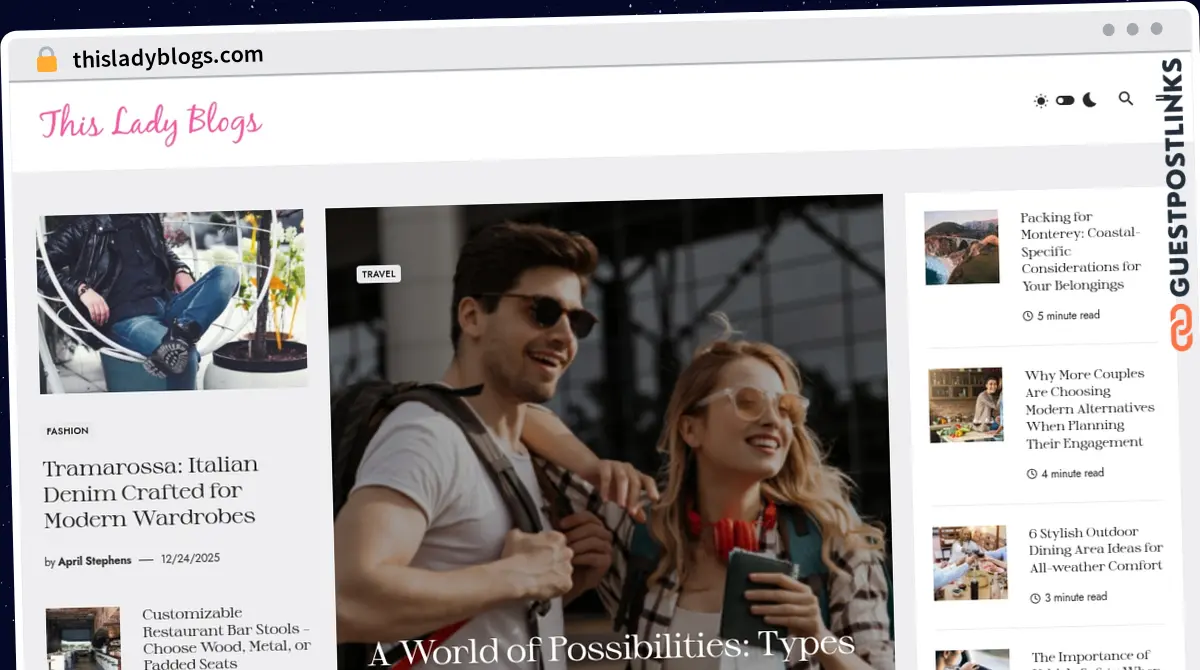Toggle the dark mode switch
The image size is (1200, 670).
click(x=1065, y=100)
